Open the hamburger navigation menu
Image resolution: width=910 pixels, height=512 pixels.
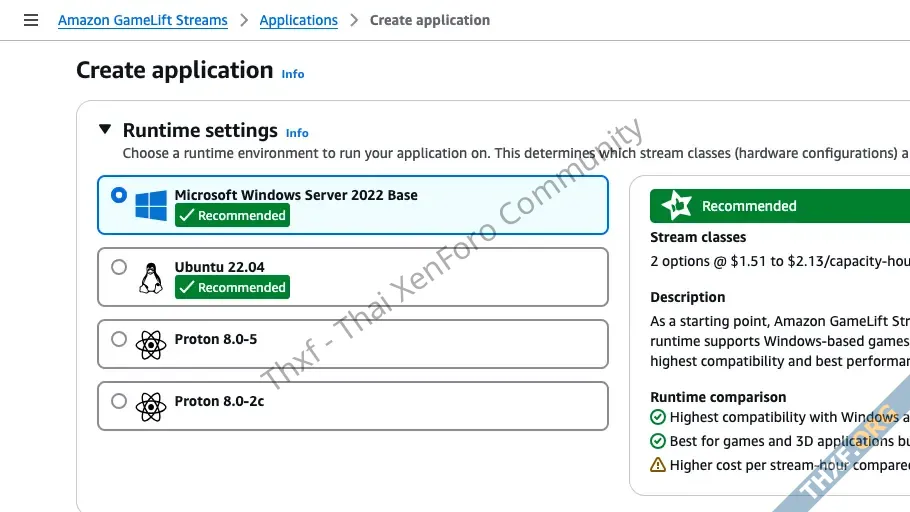pos(31,20)
